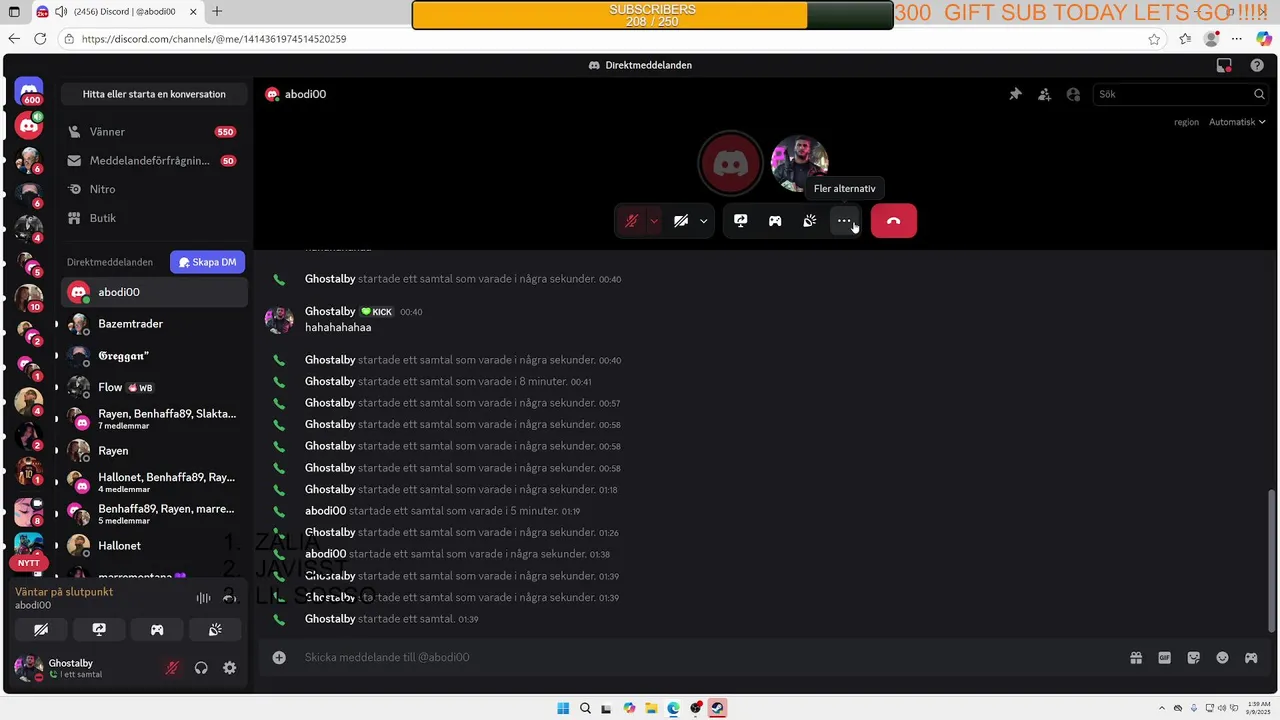Turn on camera in call controls

coord(681,221)
